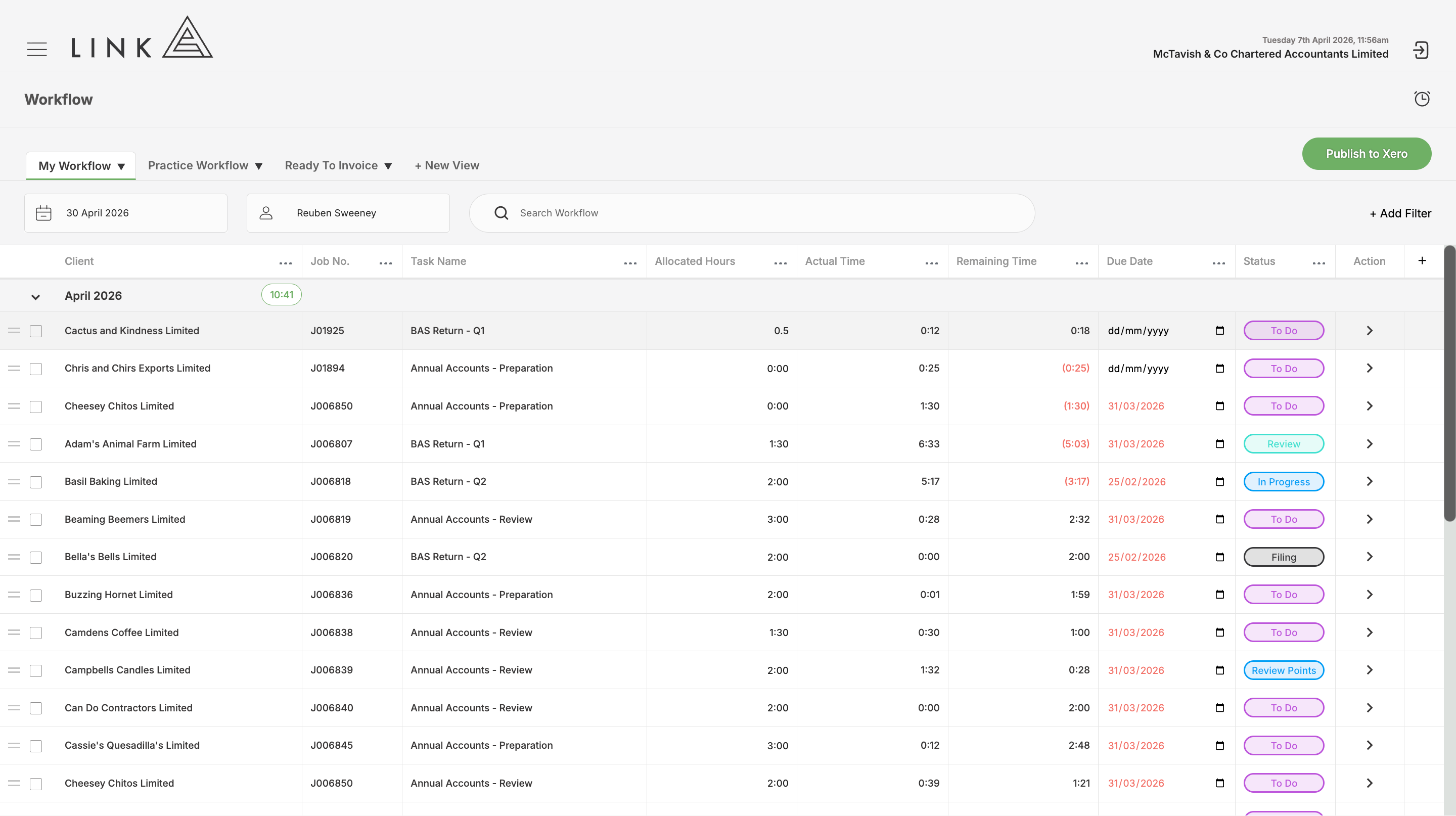
Task: Open action arrow for Cactus and Kindness row
Action: click(x=1370, y=331)
